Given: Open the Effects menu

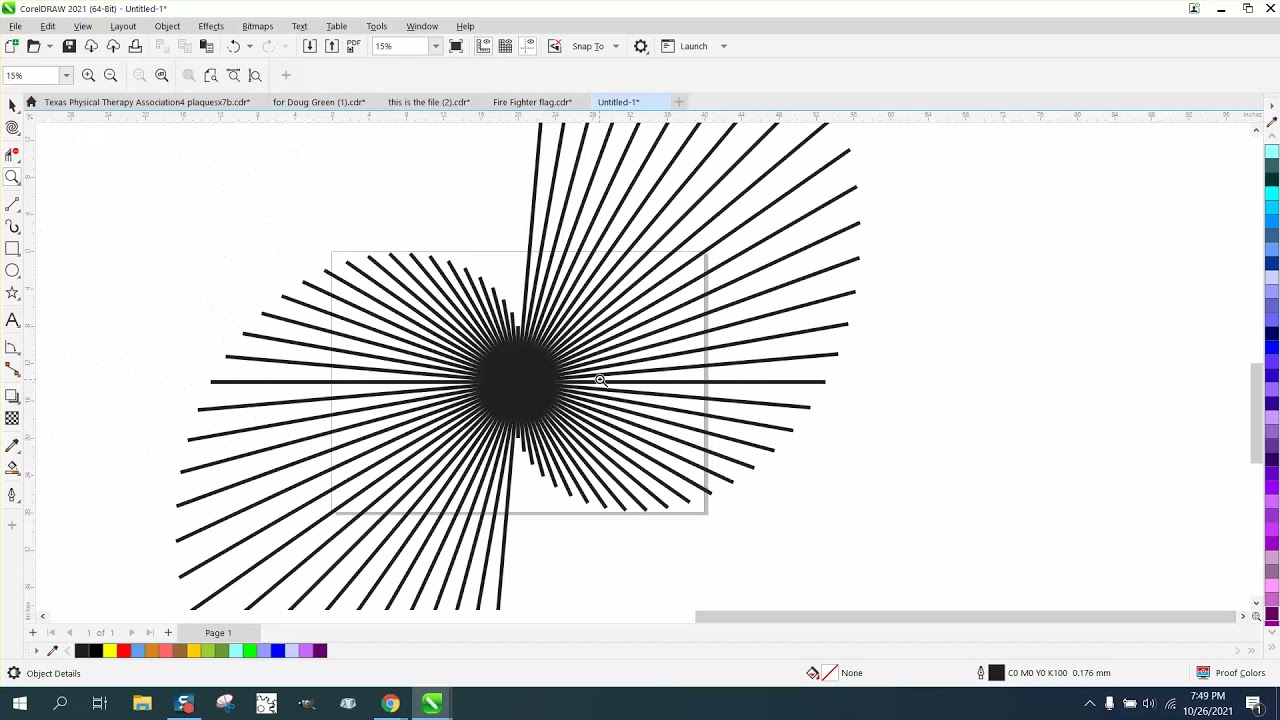Looking at the screenshot, I should click(x=211, y=26).
